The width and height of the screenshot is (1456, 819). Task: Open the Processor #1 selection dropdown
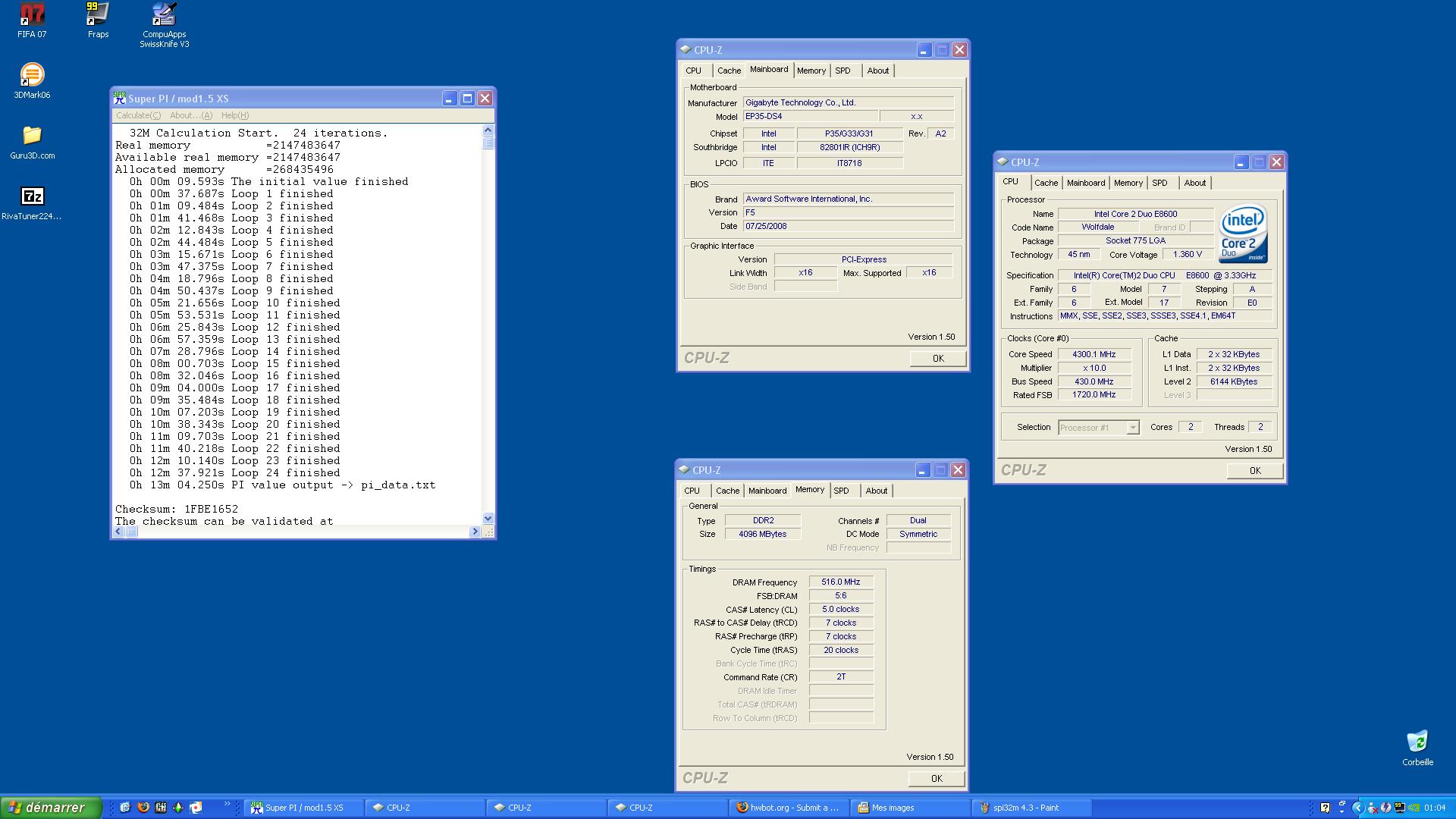1098,428
